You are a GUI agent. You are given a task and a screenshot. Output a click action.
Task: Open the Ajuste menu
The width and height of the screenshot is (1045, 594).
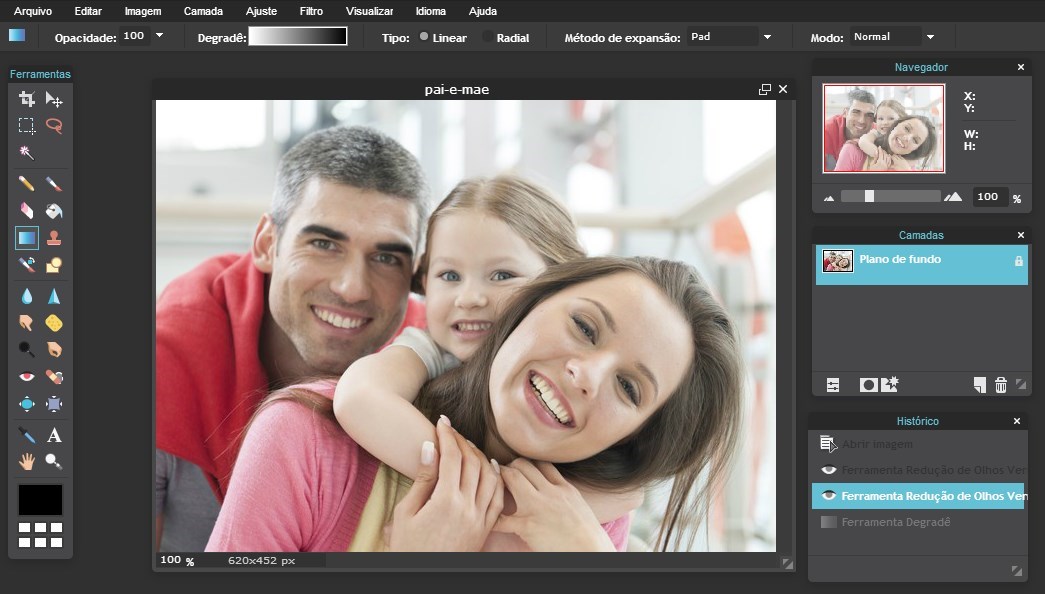coord(261,11)
